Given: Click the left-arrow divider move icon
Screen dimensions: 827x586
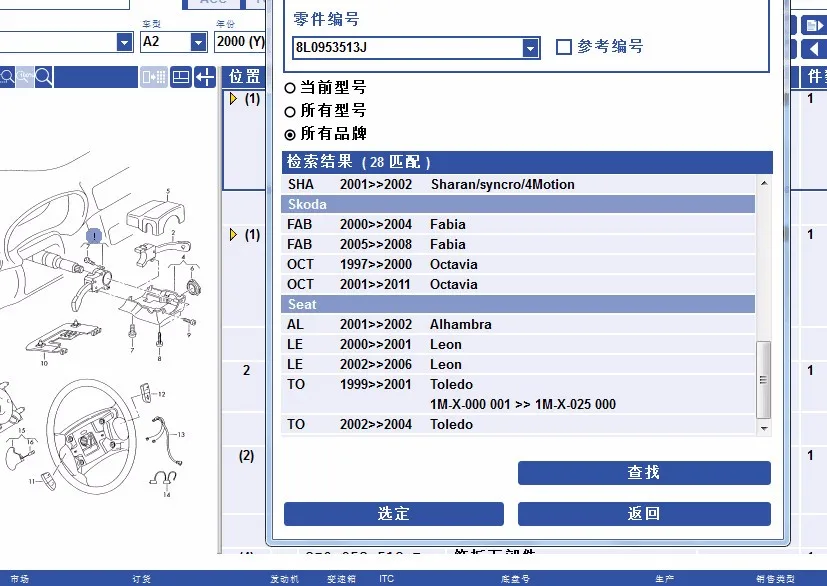Looking at the screenshot, I should click(205, 77).
